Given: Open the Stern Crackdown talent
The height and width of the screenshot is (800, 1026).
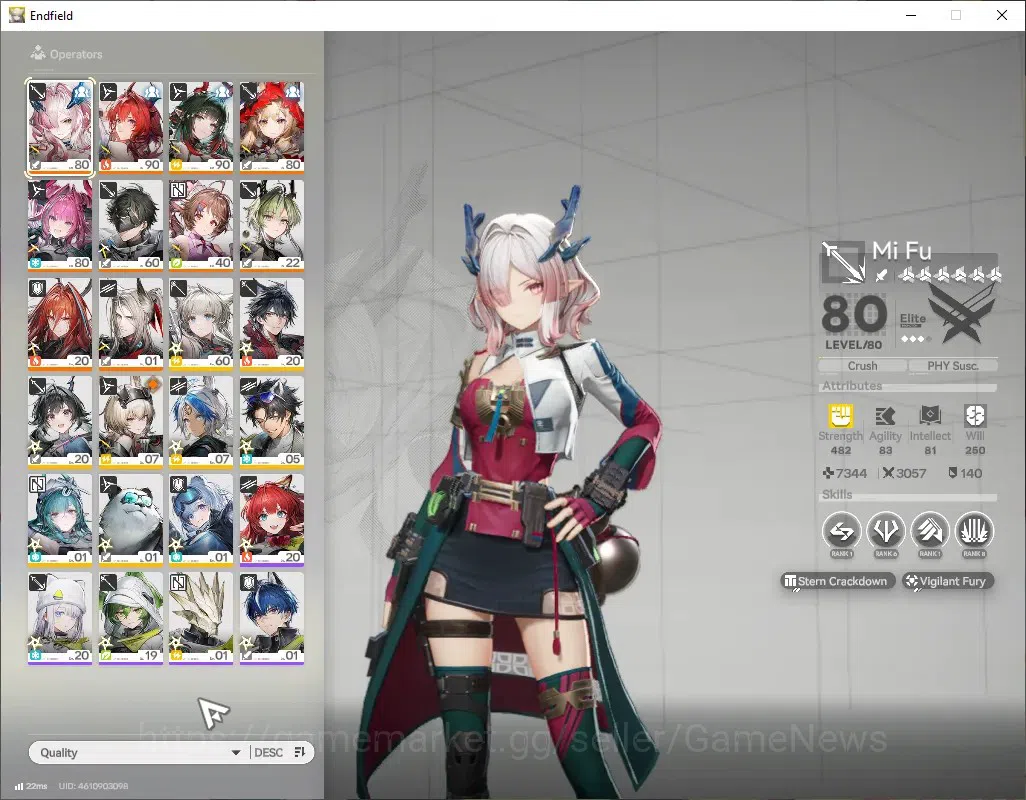Looking at the screenshot, I should tap(838, 581).
